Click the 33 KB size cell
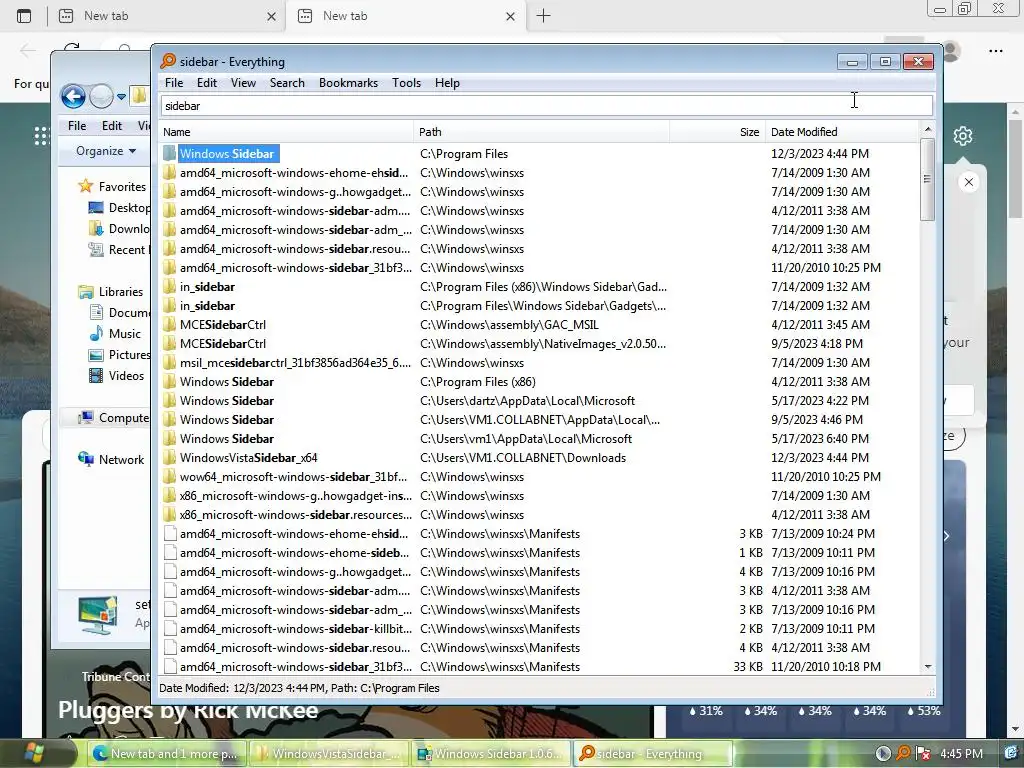1024x768 pixels. point(748,667)
